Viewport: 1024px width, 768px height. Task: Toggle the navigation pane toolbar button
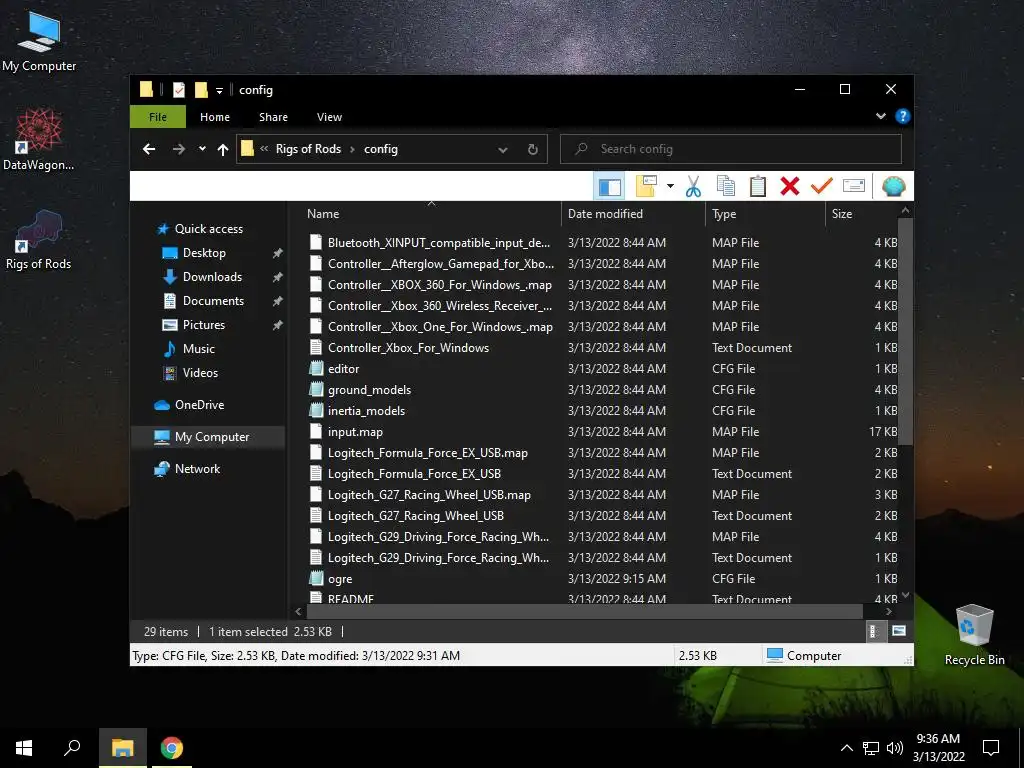[609, 187]
